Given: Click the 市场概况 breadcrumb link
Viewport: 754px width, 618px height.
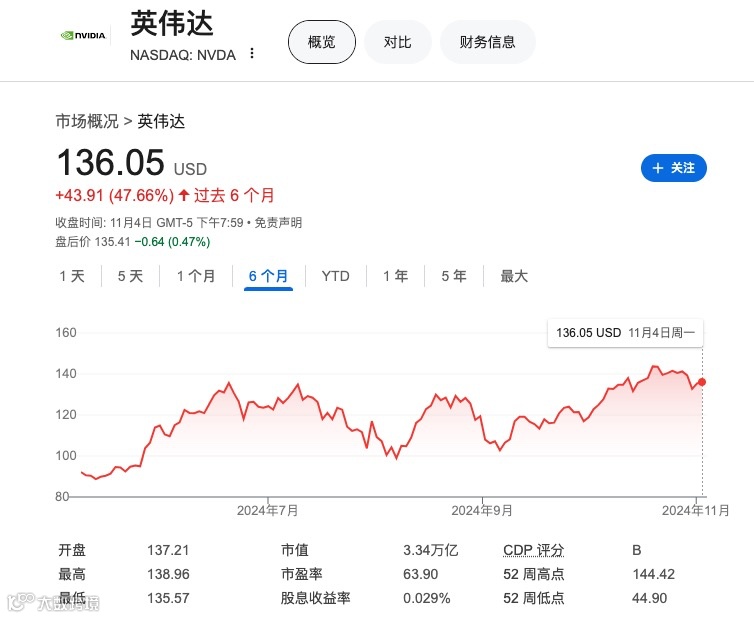Looking at the screenshot, I should (87, 121).
